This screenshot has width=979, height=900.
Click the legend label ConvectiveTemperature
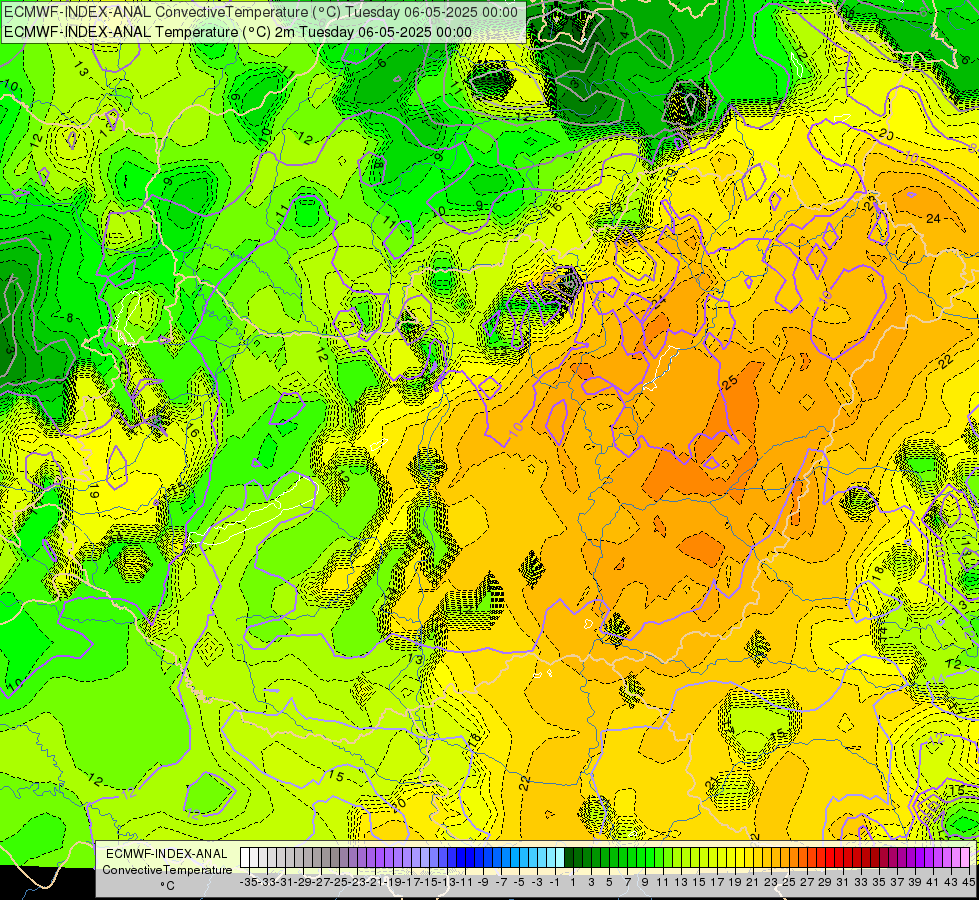click(x=167, y=869)
